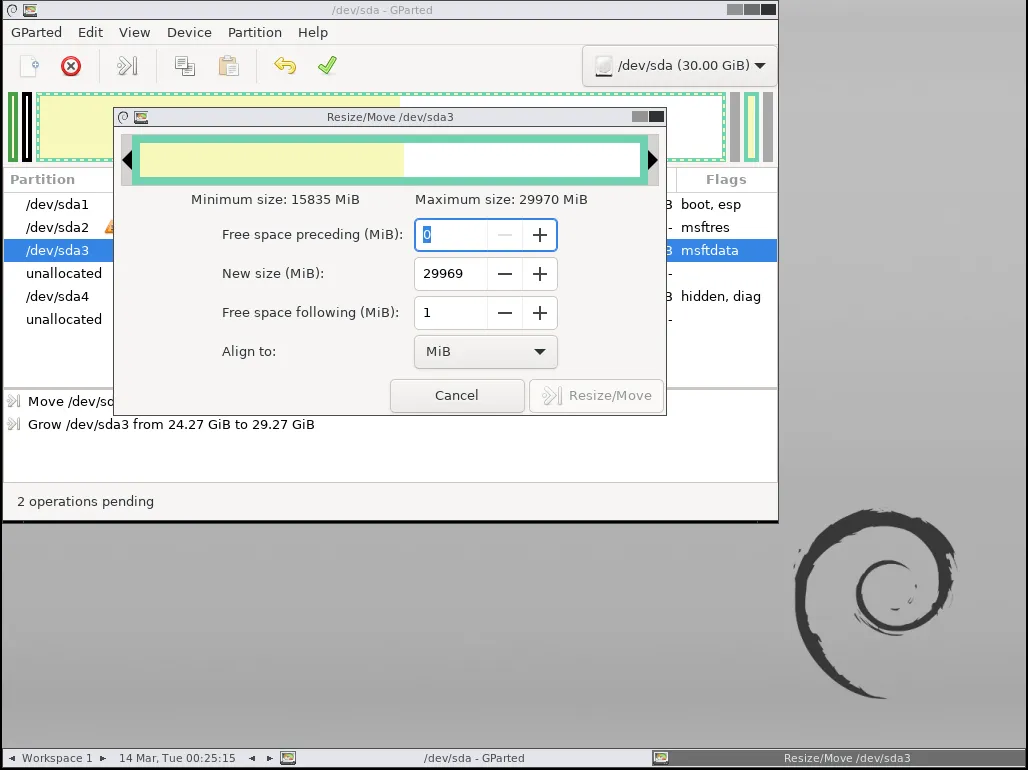Confirm with the Resize/Move button
The height and width of the screenshot is (770, 1028).
click(596, 395)
